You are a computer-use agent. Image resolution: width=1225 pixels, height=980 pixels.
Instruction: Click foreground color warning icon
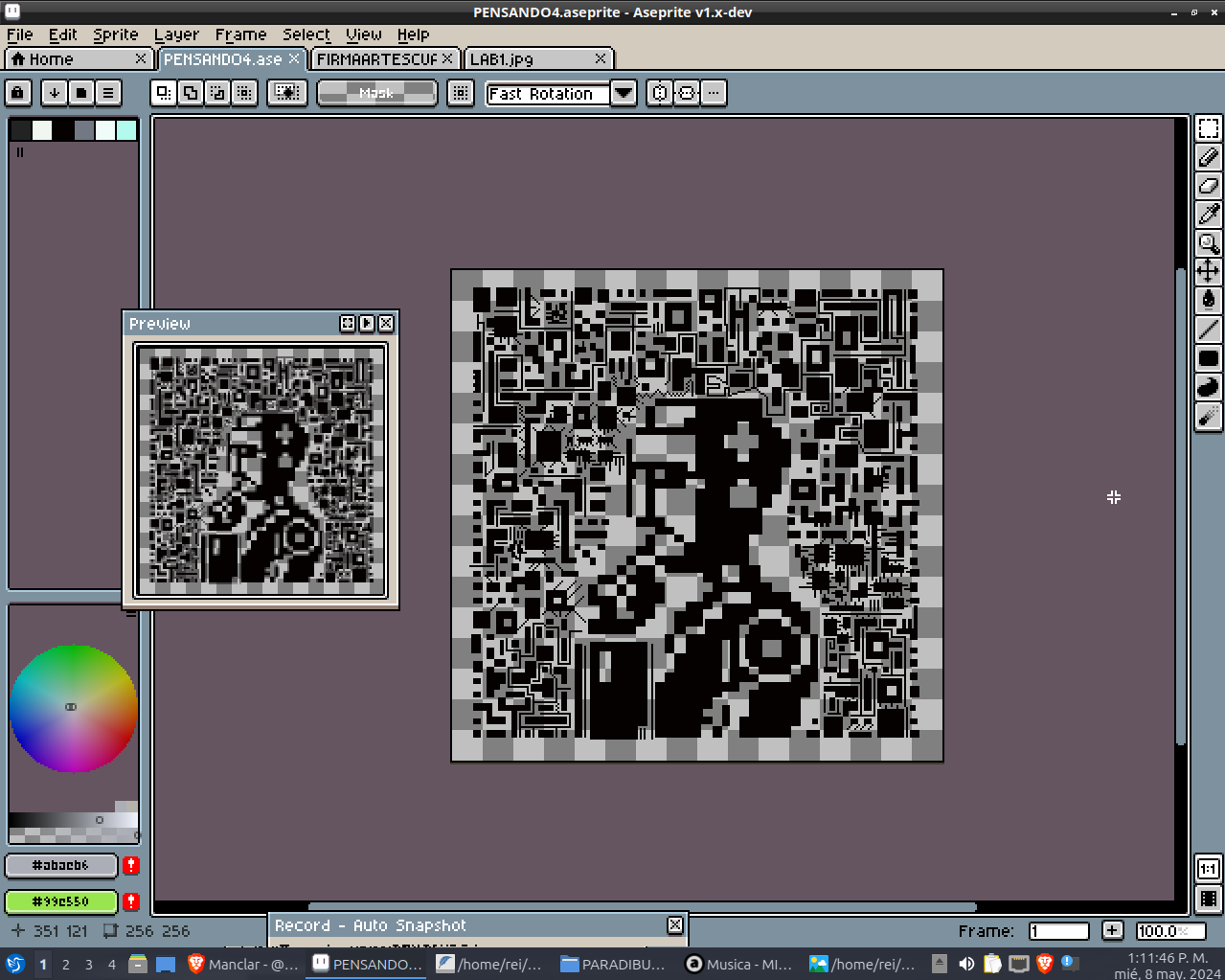tap(131, 865)
